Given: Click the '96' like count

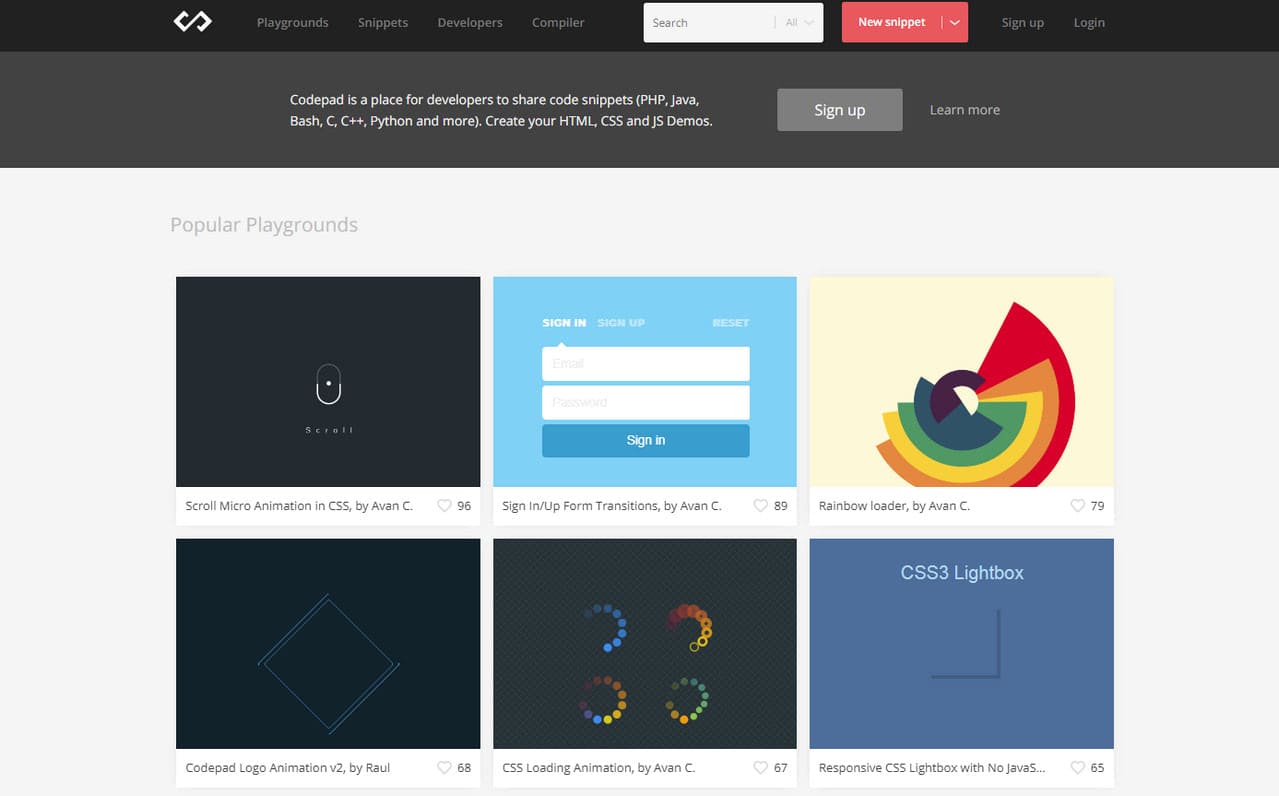Looking at the screenshot, I should (464, 506).
